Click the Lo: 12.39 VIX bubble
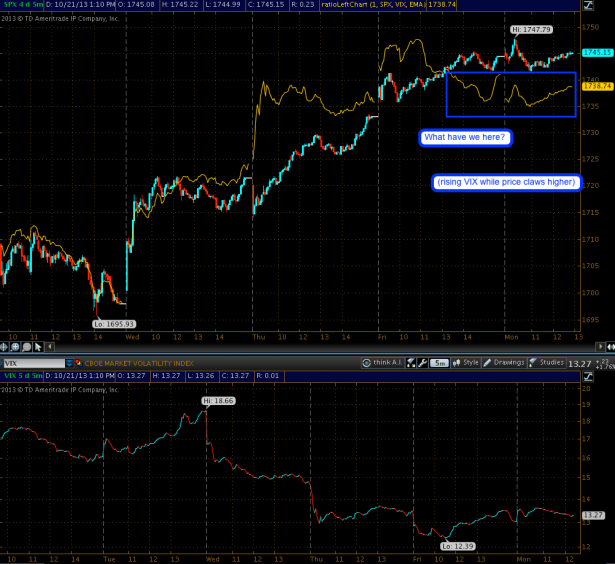 [458, 546]
